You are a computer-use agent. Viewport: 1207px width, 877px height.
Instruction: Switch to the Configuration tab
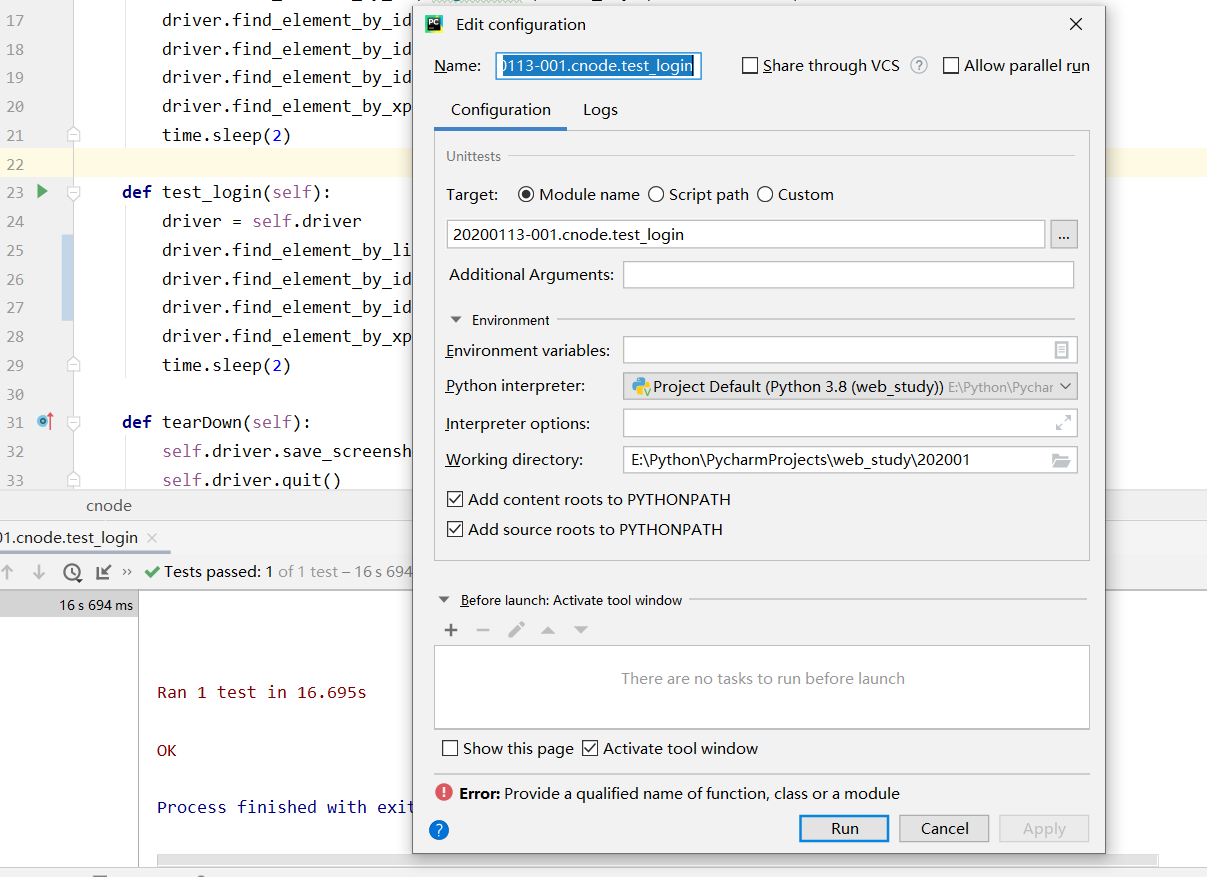[x=500, y=110]
